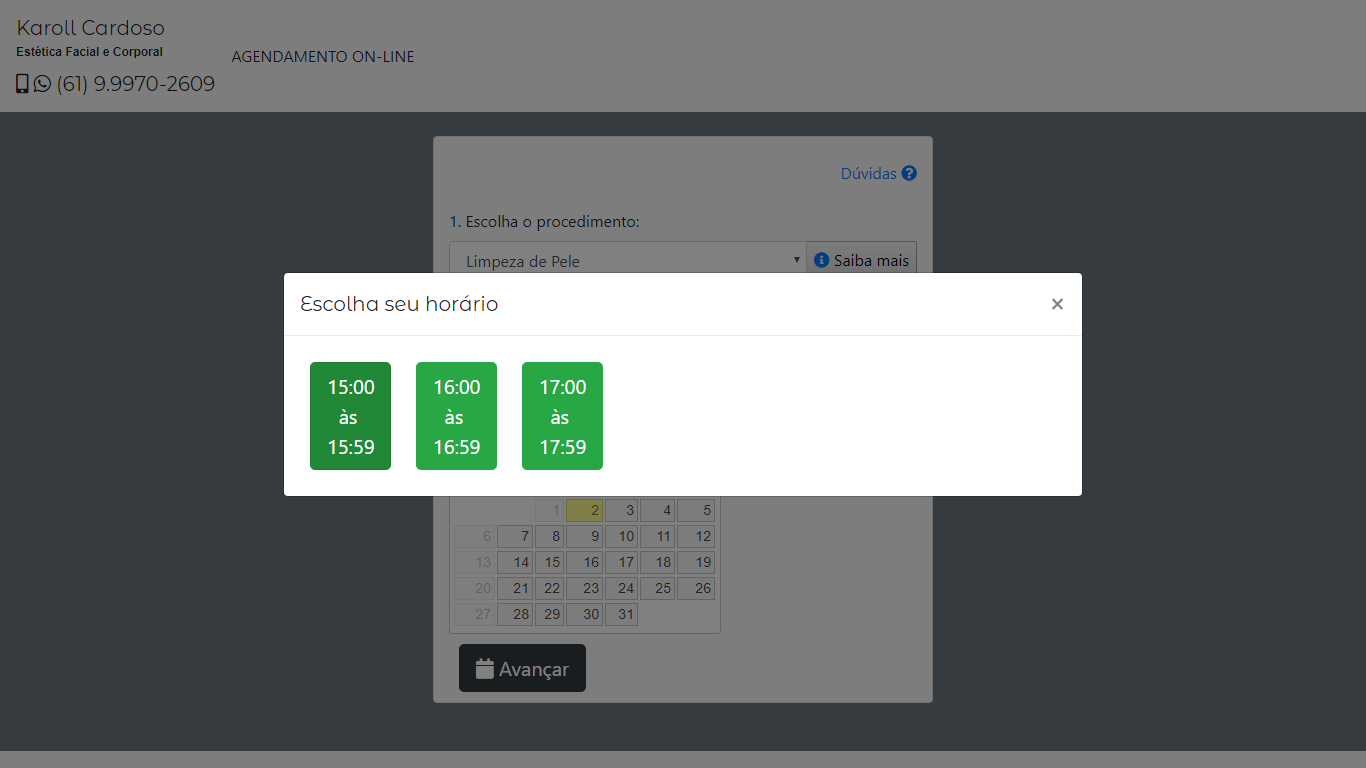The height and width of the screenshot is (768, 1366).
Task: Pick the 17:00 às 17:59 time slot
Action: [x=562, y=416]
